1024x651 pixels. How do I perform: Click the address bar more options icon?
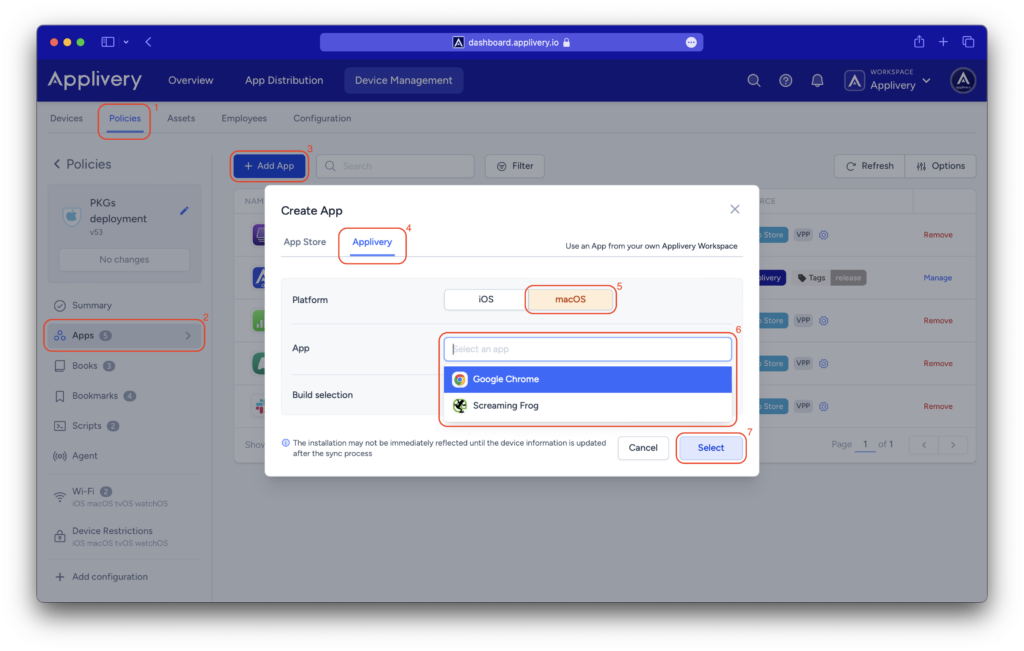[x=691, y=42]
